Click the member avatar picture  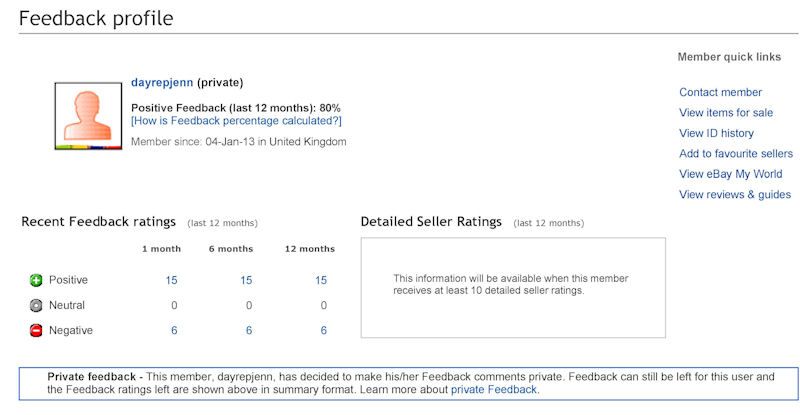coord(88,116)
